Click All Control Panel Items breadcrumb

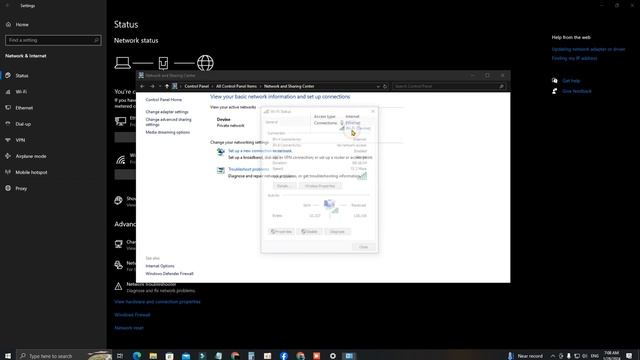pos(236,86)
